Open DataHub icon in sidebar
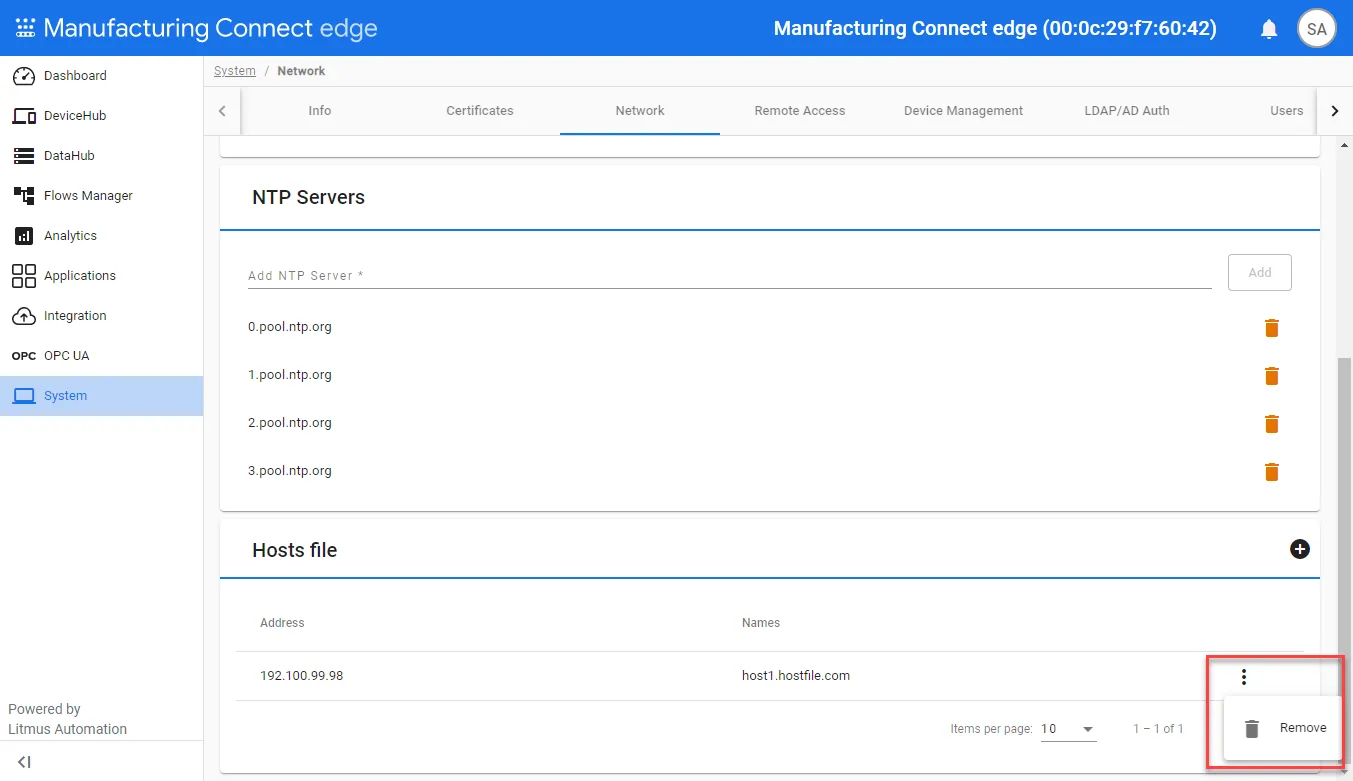 click(24, 156)
